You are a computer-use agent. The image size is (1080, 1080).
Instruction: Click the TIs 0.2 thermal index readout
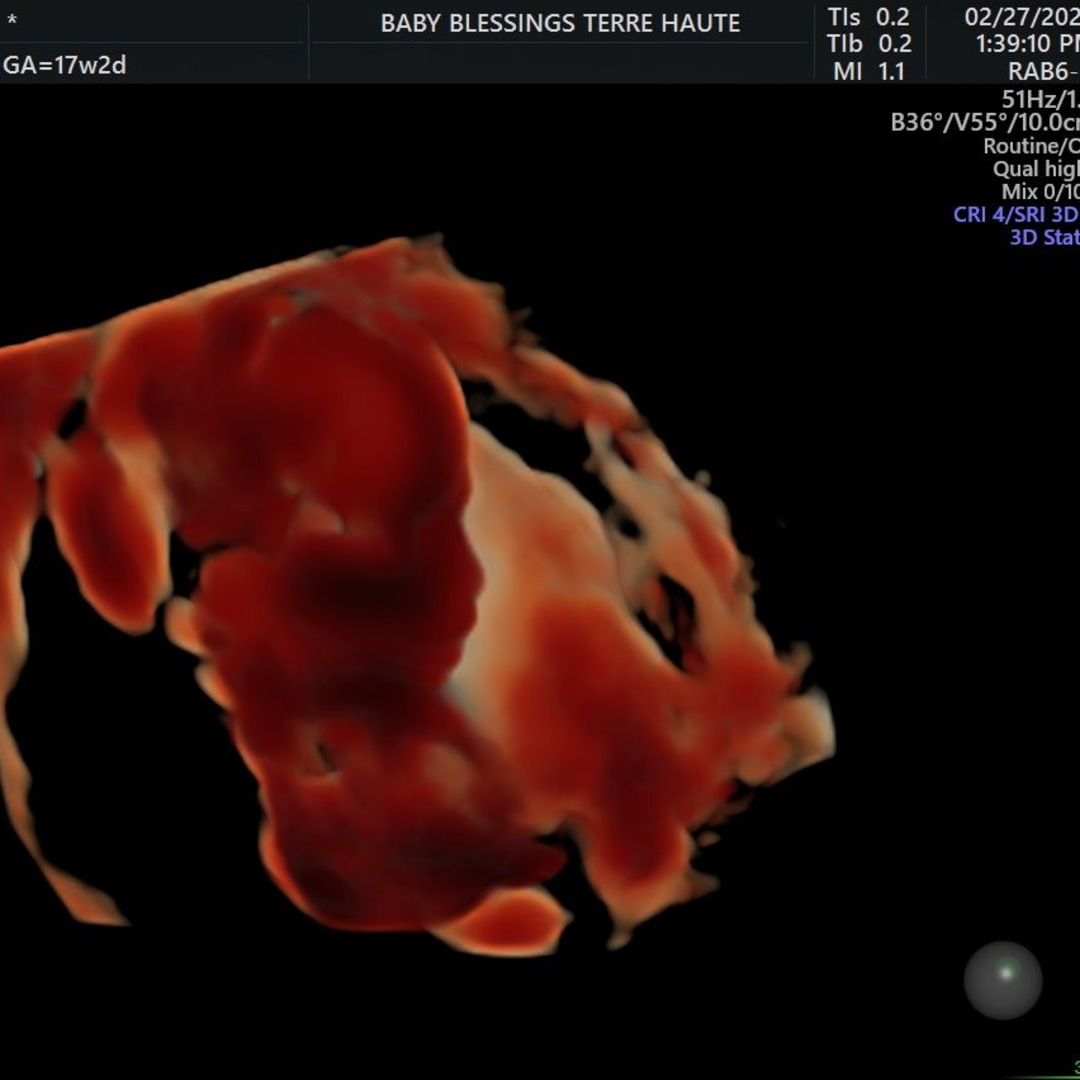(x=869, y=18)
